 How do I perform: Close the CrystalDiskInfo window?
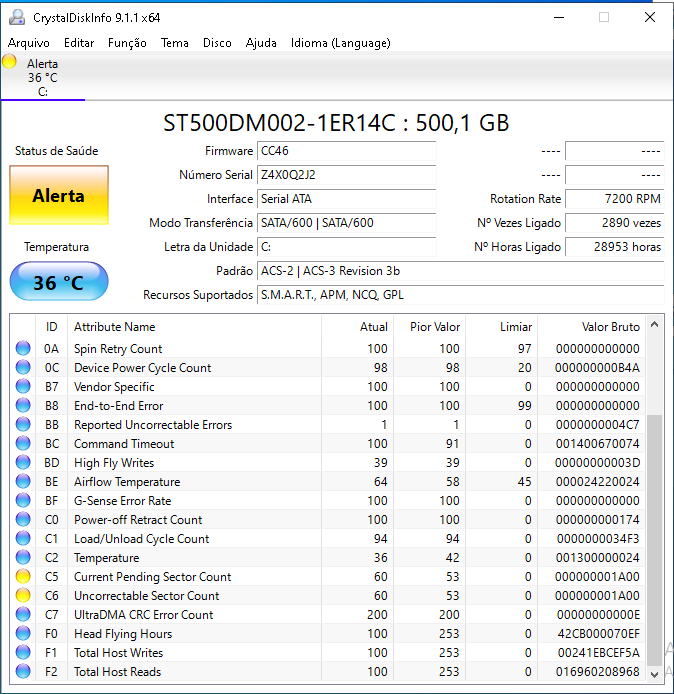point(650,17)
